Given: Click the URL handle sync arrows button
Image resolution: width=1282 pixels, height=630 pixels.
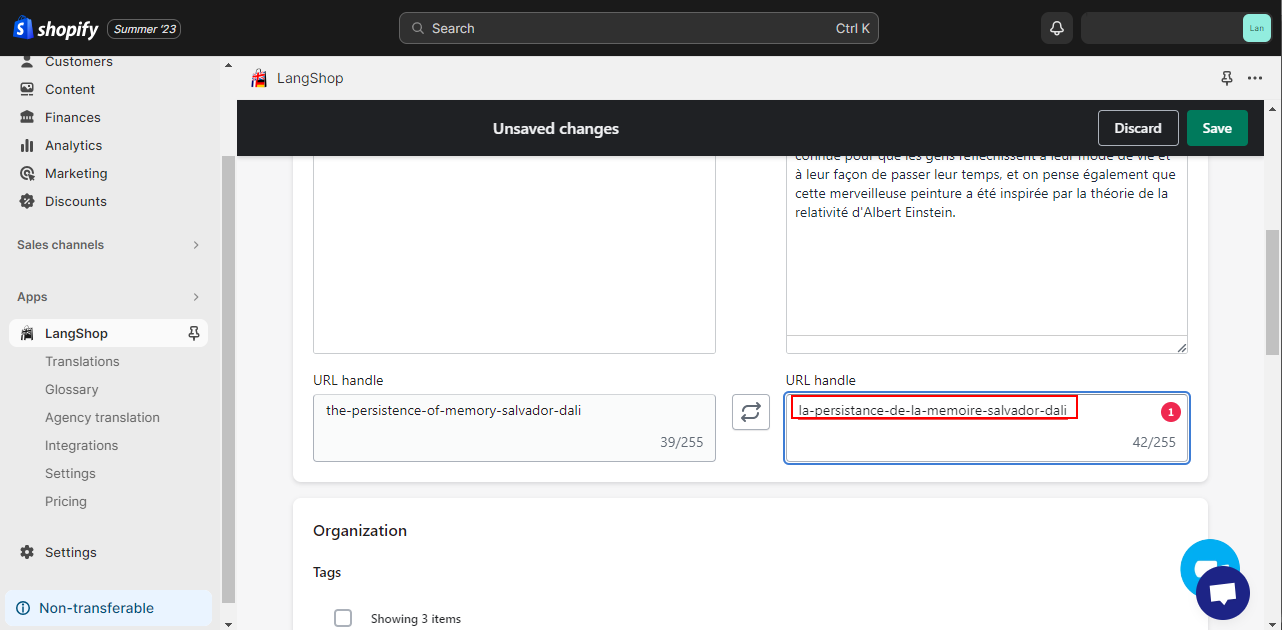Looking at the screenshot, I should [751, 411].
